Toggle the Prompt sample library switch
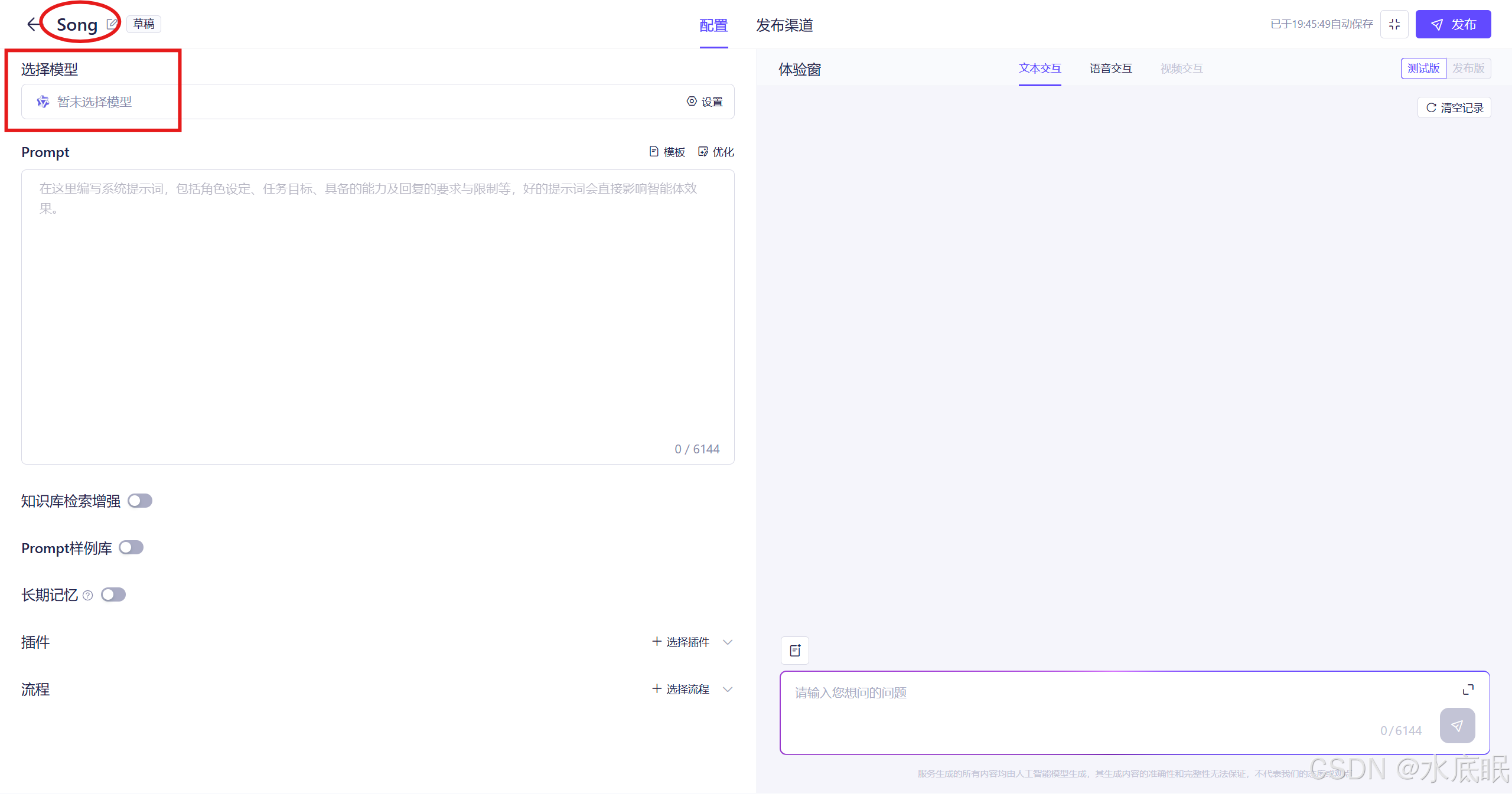This screenshot has width=1512, height=794. [x=131, y=548]
